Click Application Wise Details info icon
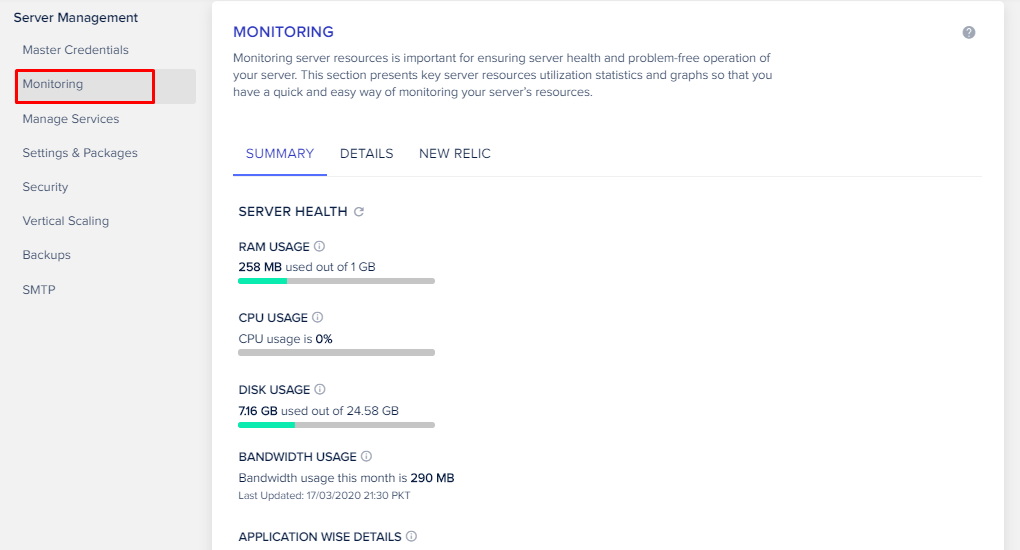 411,537
